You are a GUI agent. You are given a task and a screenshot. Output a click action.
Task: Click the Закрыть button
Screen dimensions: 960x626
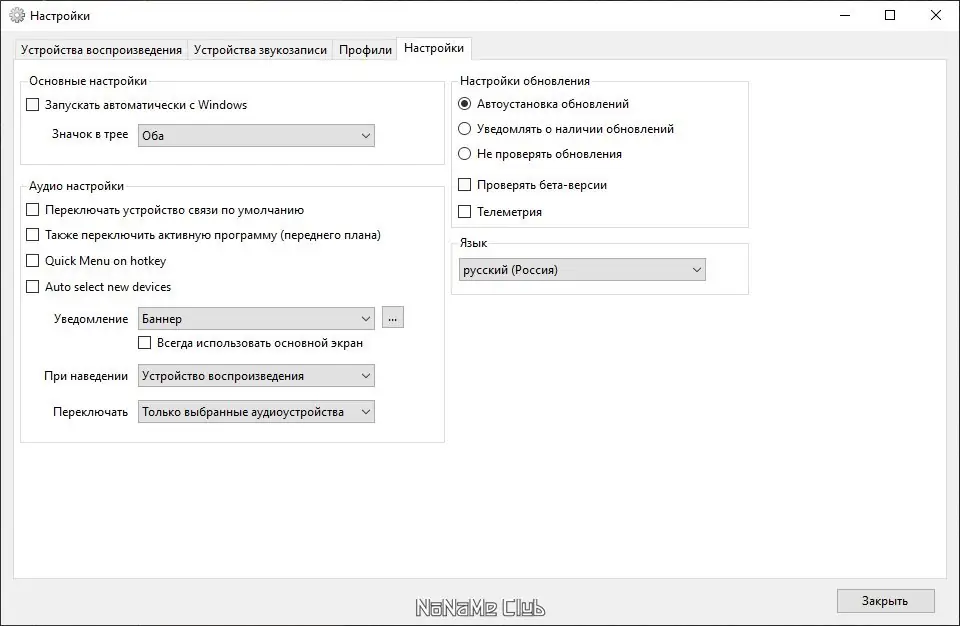[885, 601]
